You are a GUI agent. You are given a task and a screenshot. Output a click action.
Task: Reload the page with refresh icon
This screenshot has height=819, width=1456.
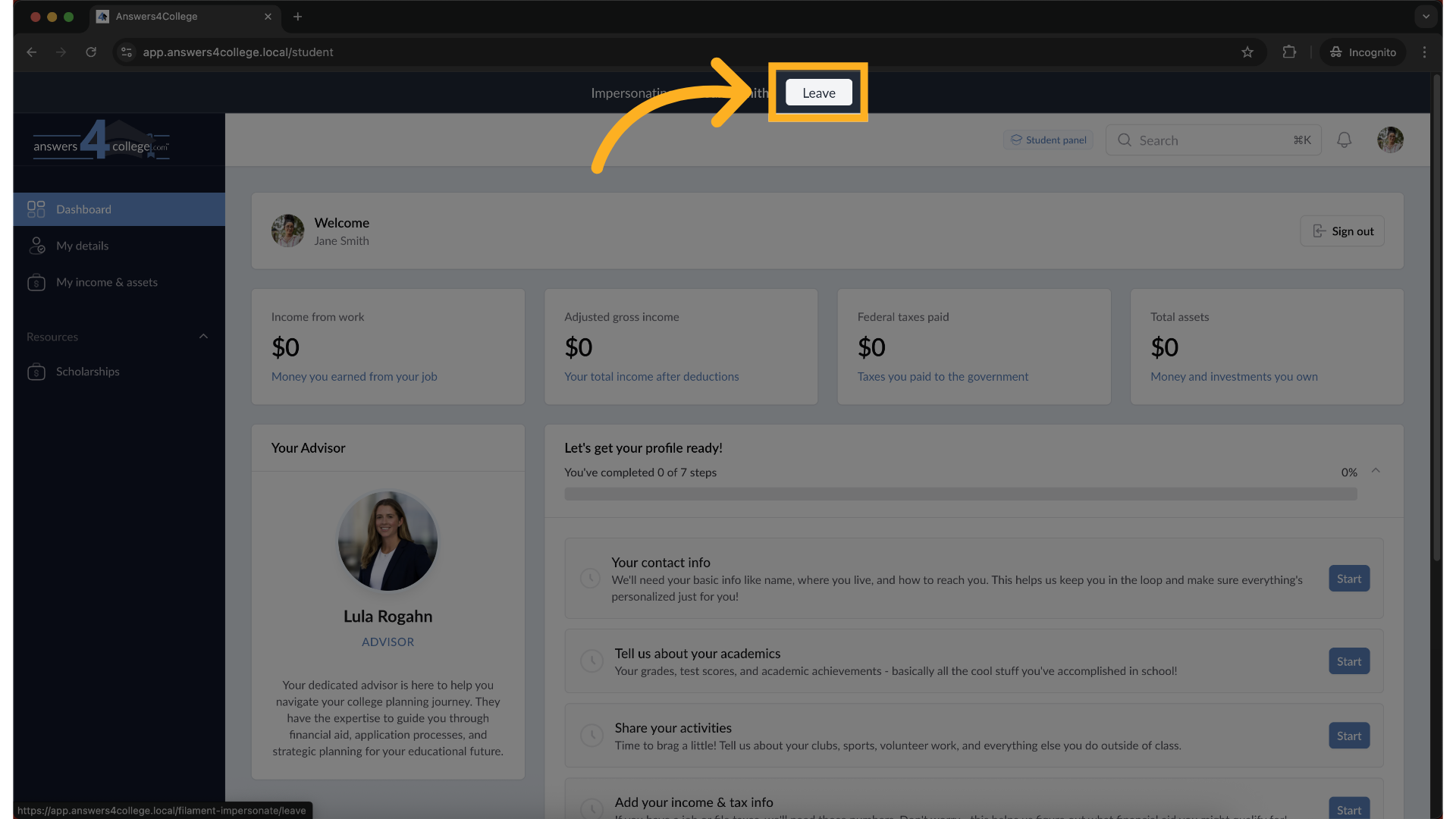91,52
